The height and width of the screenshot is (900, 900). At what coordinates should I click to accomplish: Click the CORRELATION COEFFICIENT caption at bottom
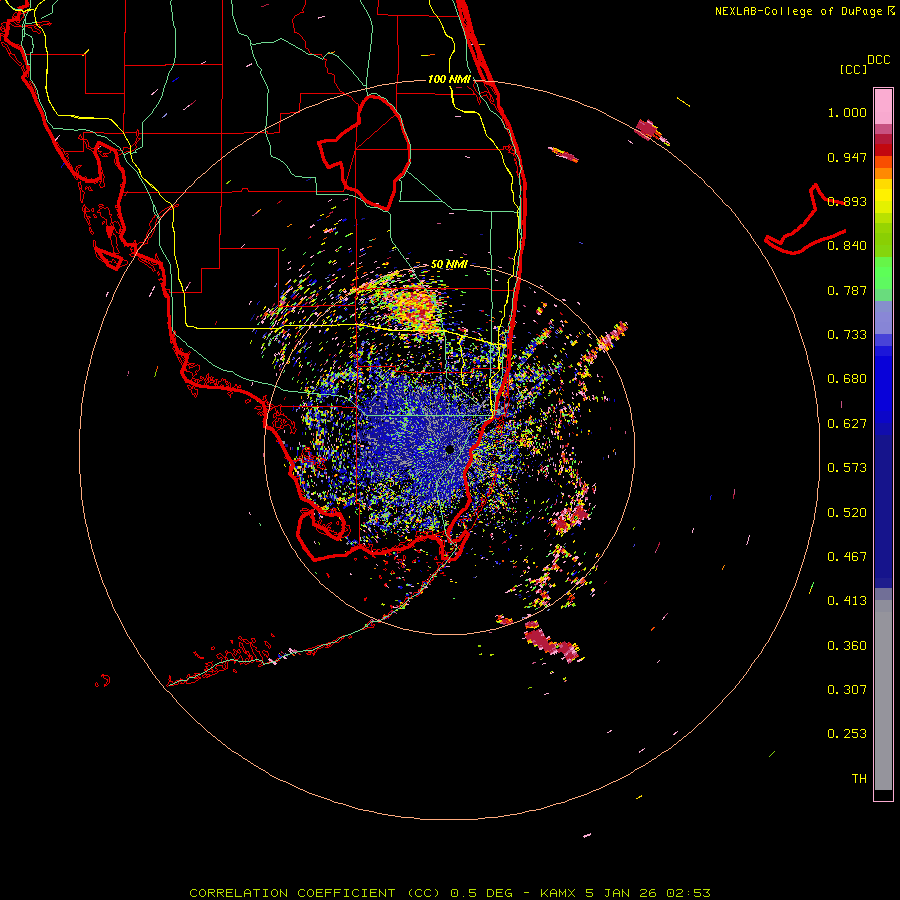click(450, 893)
